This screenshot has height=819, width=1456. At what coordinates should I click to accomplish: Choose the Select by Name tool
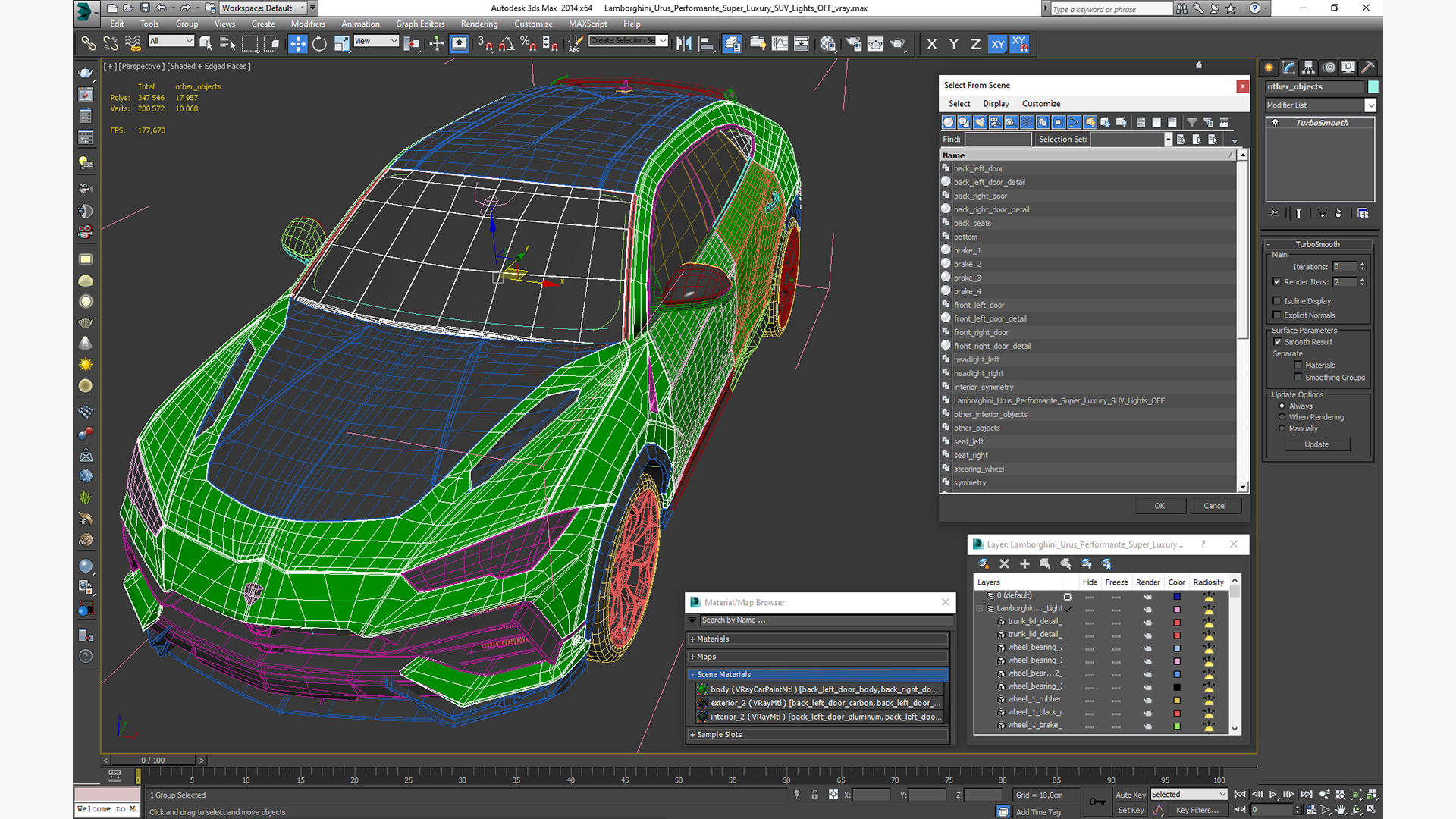(227, 44)
